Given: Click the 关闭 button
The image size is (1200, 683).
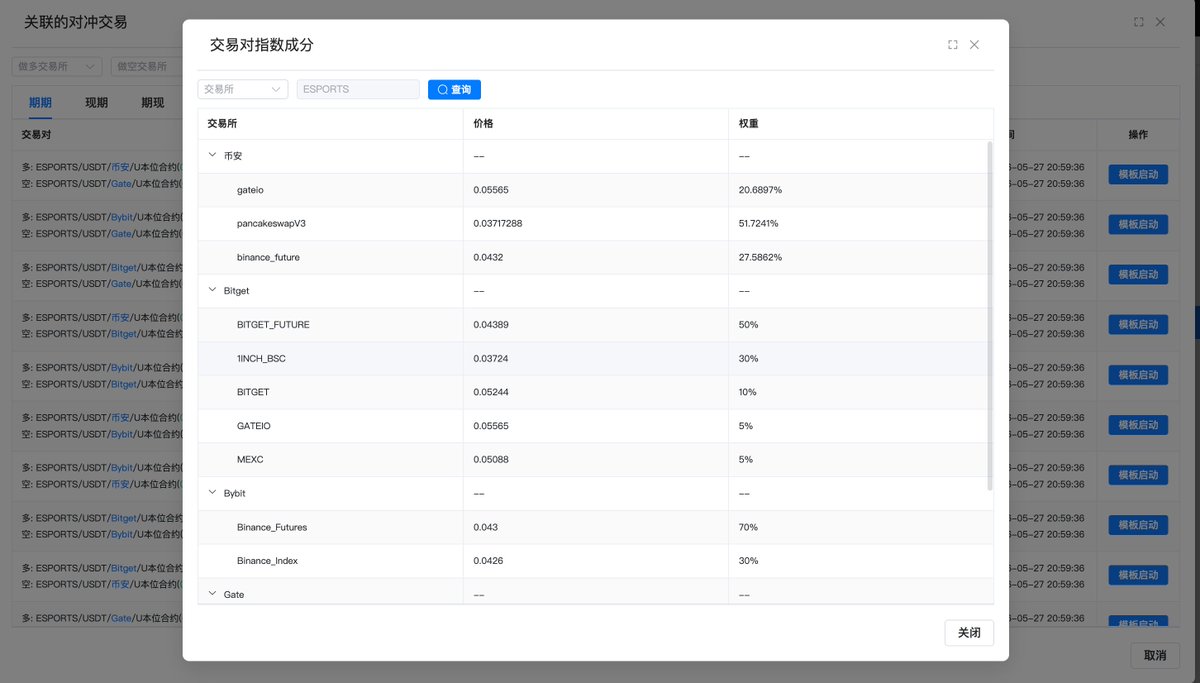Looking at the screenshot, I should (x=969, y=633).
